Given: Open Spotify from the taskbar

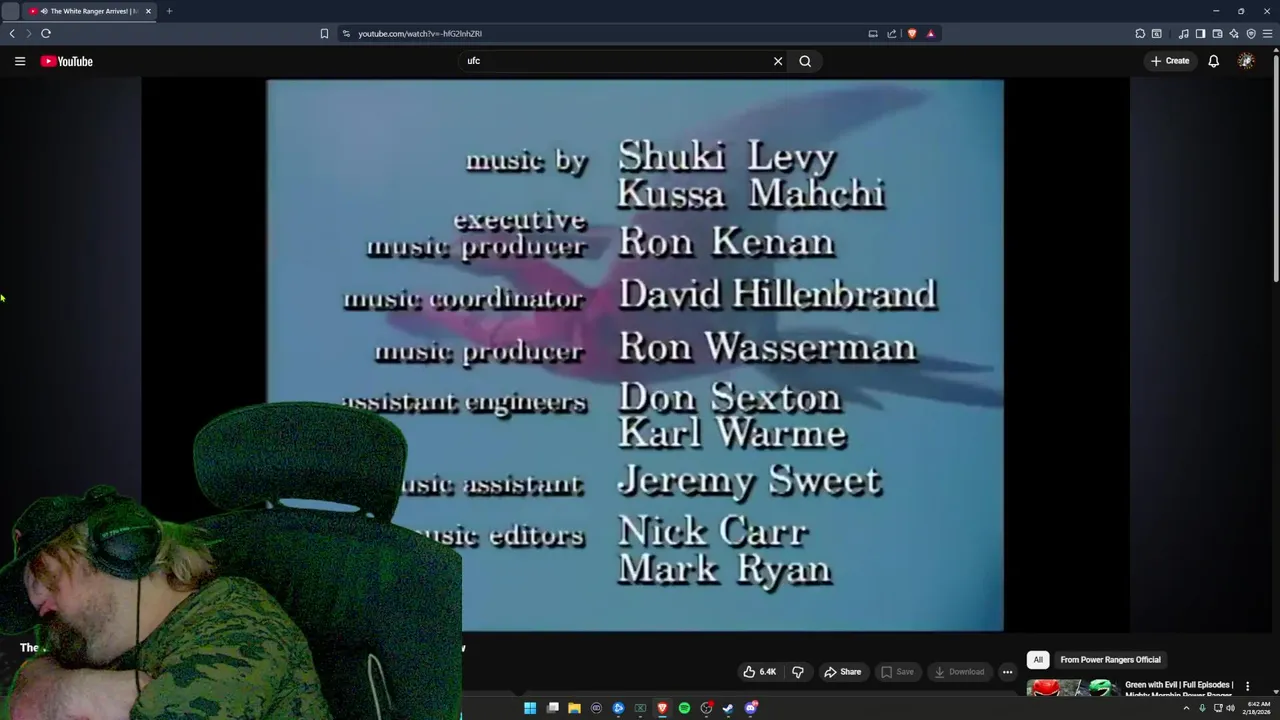Looking at the screenshot, I should [x=684, y=708].
